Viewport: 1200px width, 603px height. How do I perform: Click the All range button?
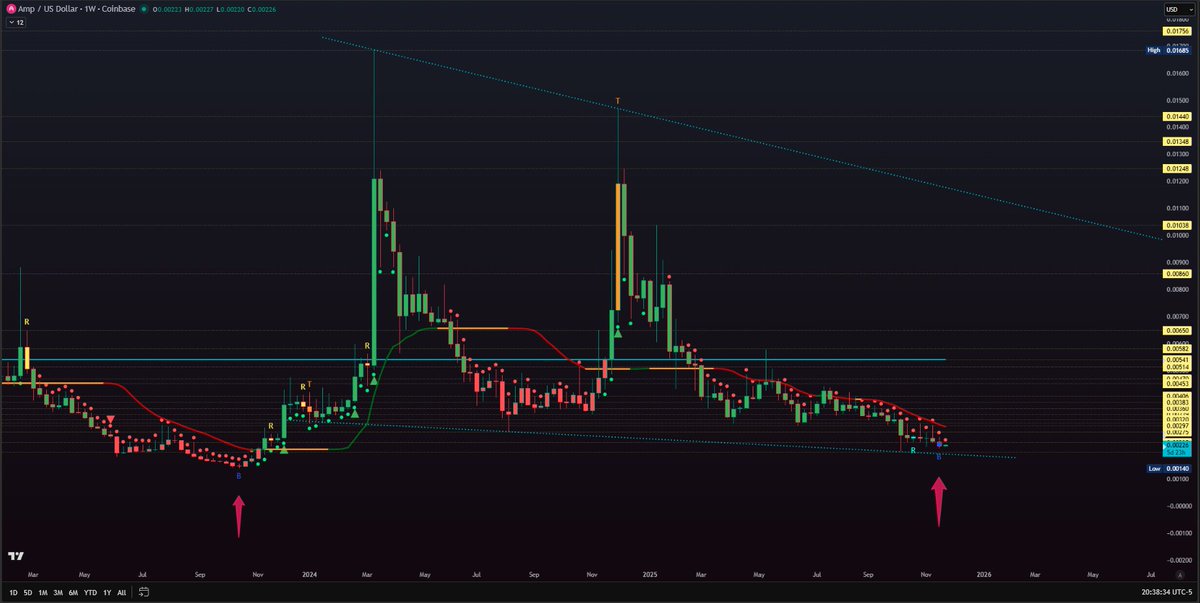122,592
